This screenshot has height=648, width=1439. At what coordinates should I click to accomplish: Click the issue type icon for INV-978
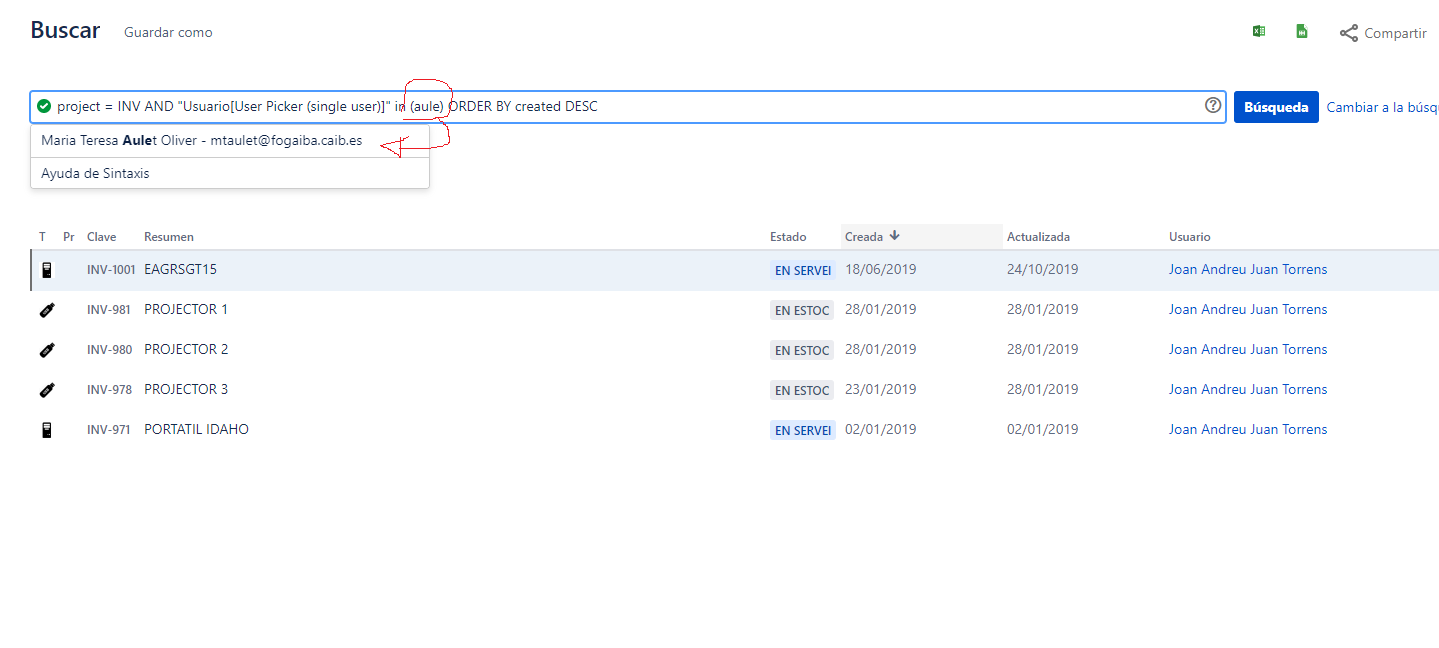pos(46,390)
